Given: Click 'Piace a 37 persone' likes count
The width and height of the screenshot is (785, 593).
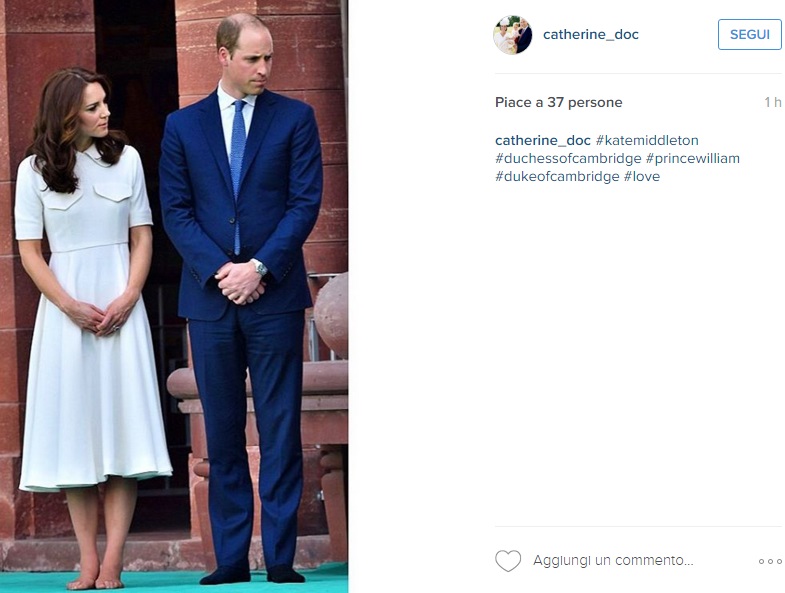Looking at the screenshot, I should (x=559, y=102).
